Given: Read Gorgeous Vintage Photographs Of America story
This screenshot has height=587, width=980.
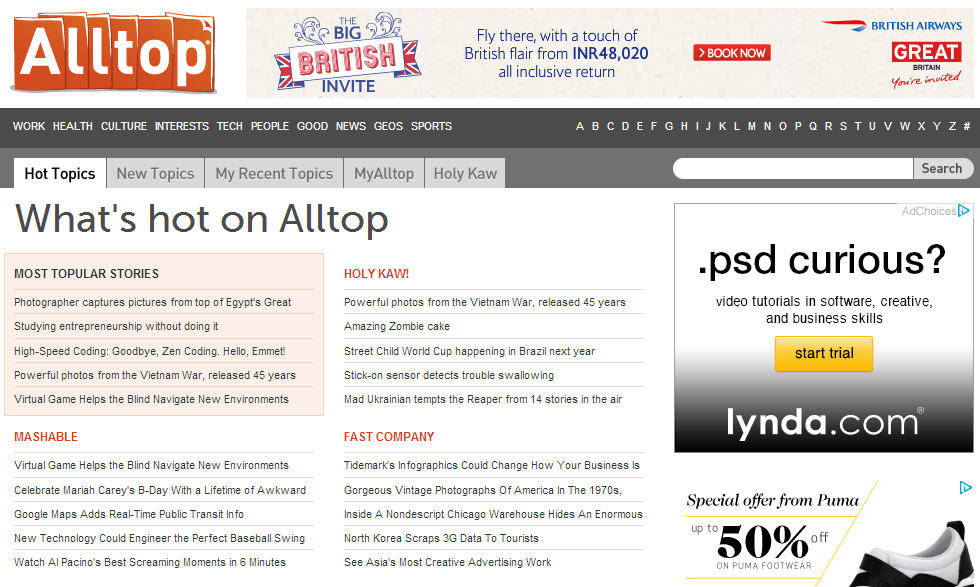Looking at the screenshot, I should [x=482, y=491].
